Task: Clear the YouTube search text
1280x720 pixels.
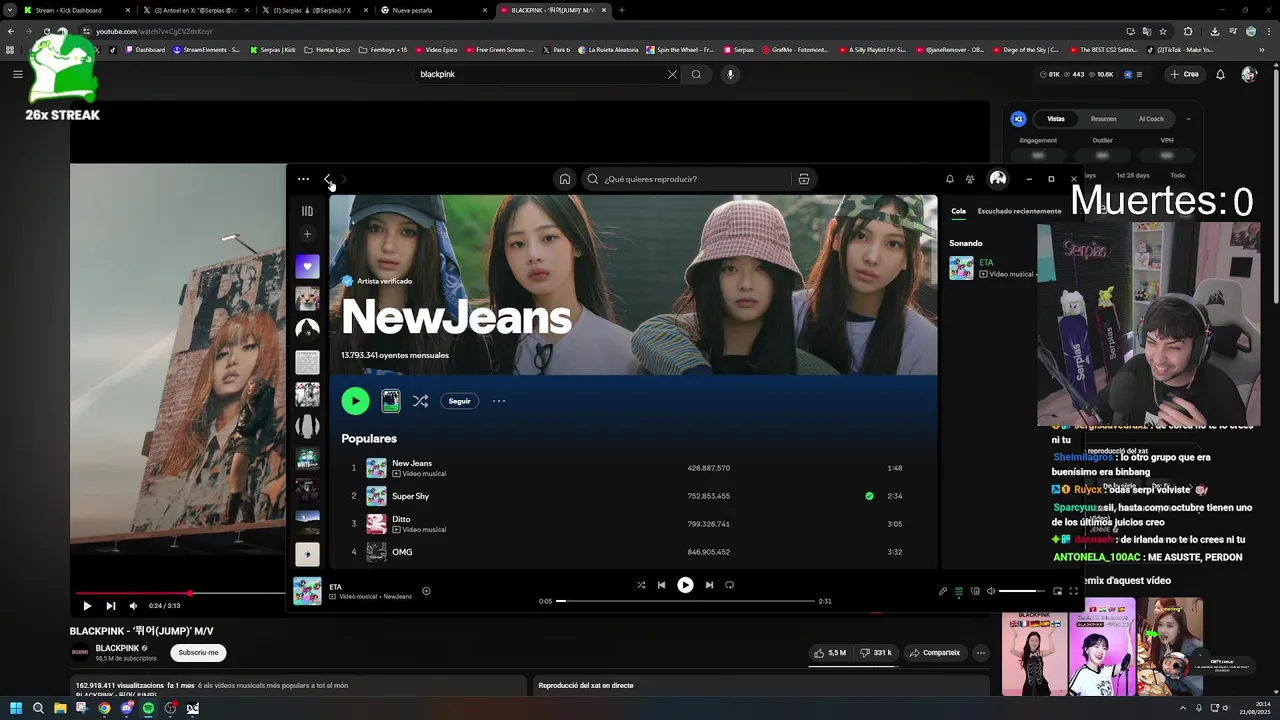Action: coord(672,74)
